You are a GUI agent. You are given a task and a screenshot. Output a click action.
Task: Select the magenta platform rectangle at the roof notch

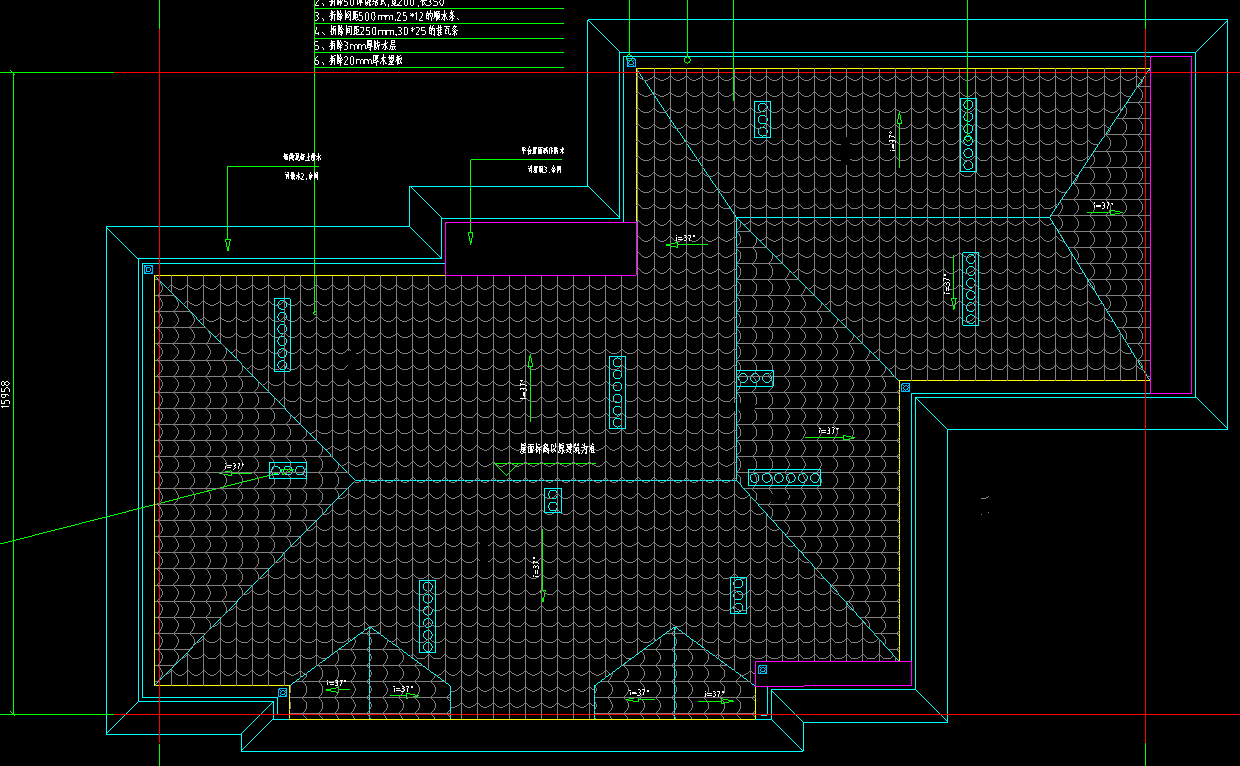[x=541, y=248]
